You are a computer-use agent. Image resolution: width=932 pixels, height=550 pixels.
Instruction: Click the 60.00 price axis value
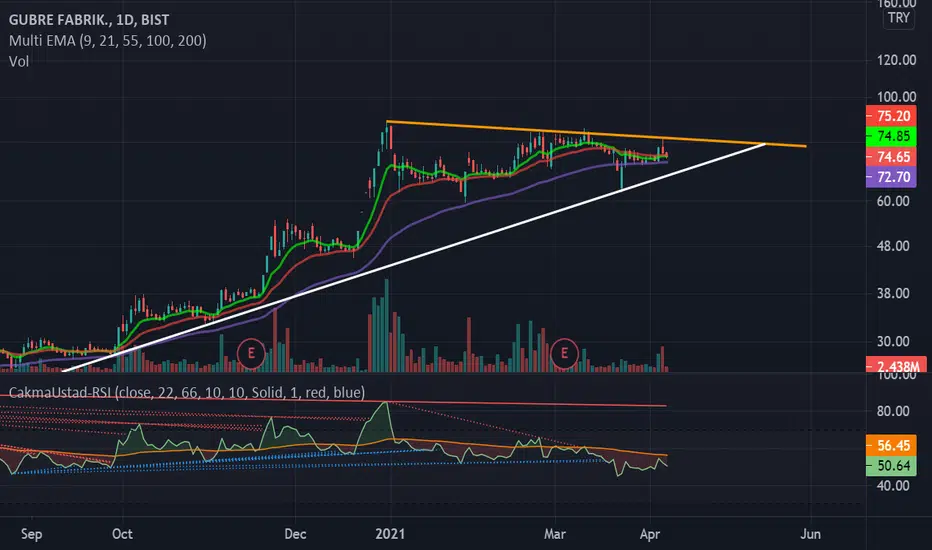point(893,201)
